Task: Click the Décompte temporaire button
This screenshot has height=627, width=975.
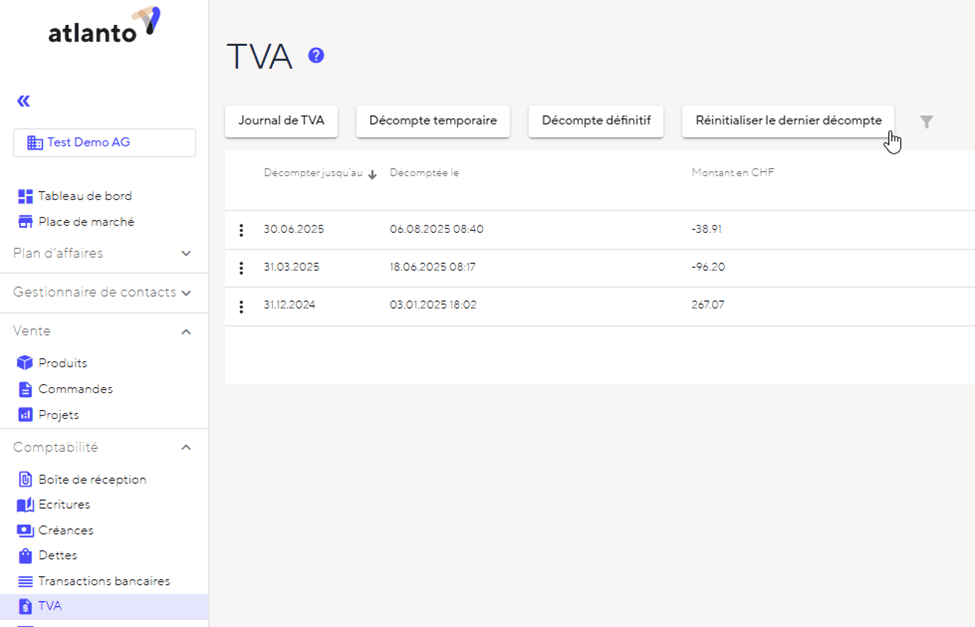Action: 433,121
